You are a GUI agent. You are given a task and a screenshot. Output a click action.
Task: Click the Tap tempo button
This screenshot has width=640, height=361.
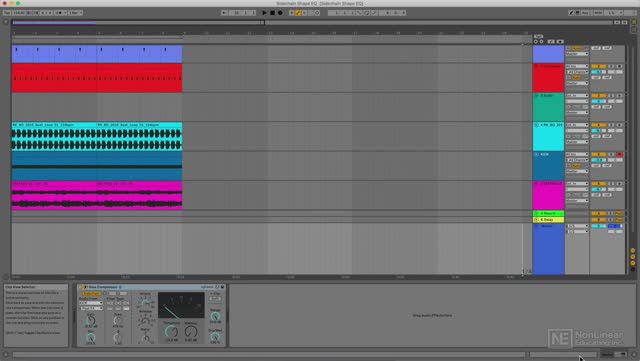point(7,13)
